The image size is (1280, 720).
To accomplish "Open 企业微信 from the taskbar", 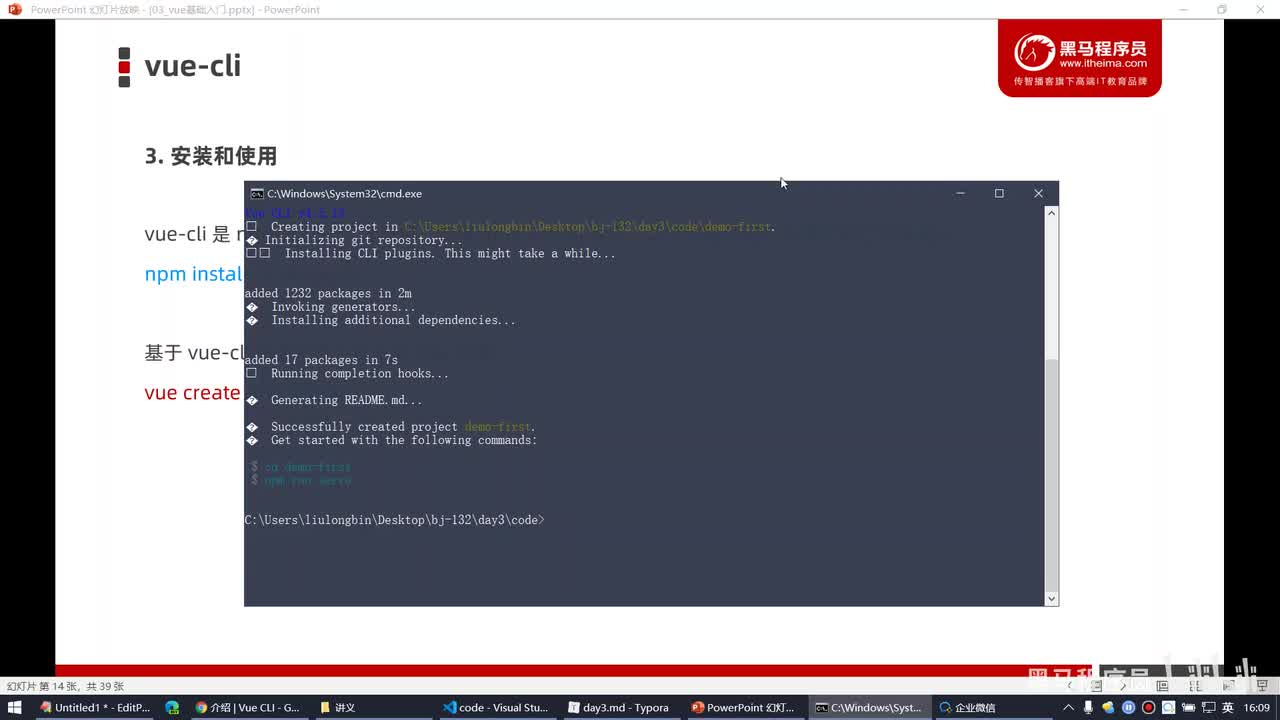I will [x=967, y=707].
